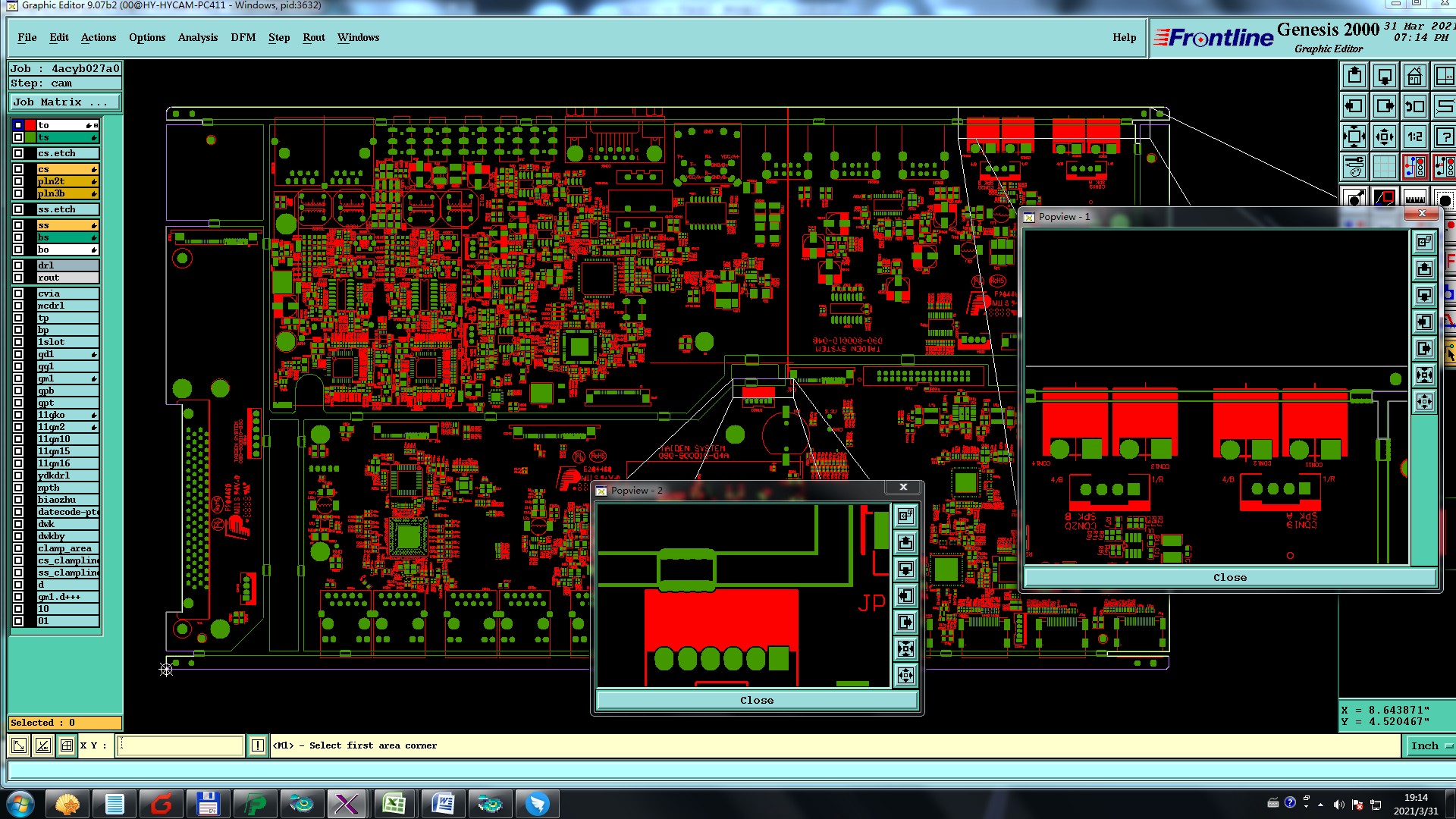
Task: Click the grid display icon
Action: coord(1385,167)
